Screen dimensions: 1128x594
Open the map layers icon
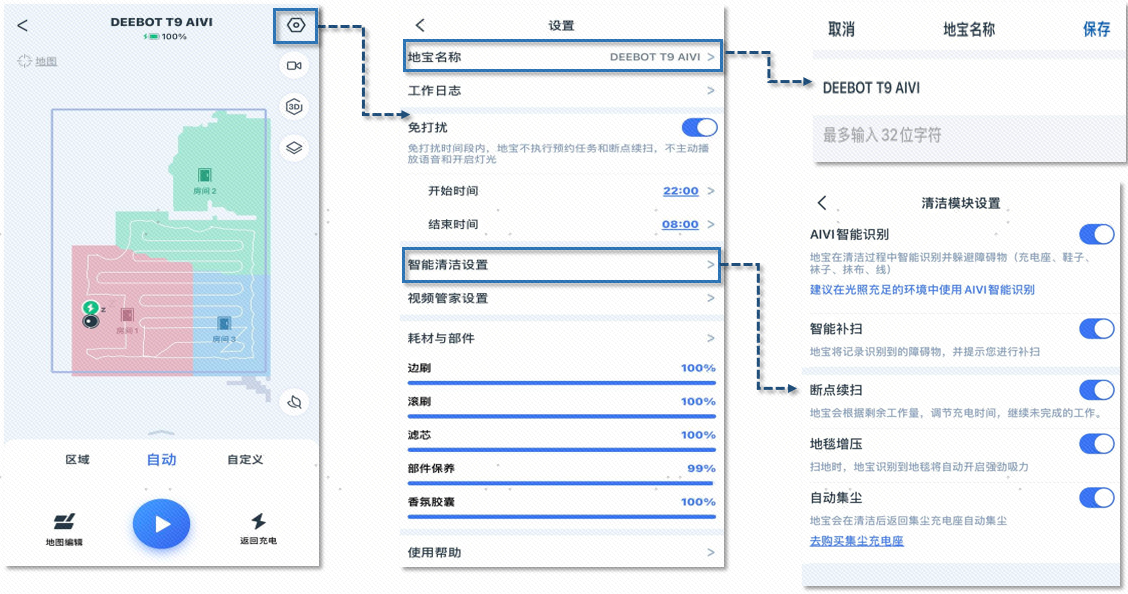(x=294, y=147)
